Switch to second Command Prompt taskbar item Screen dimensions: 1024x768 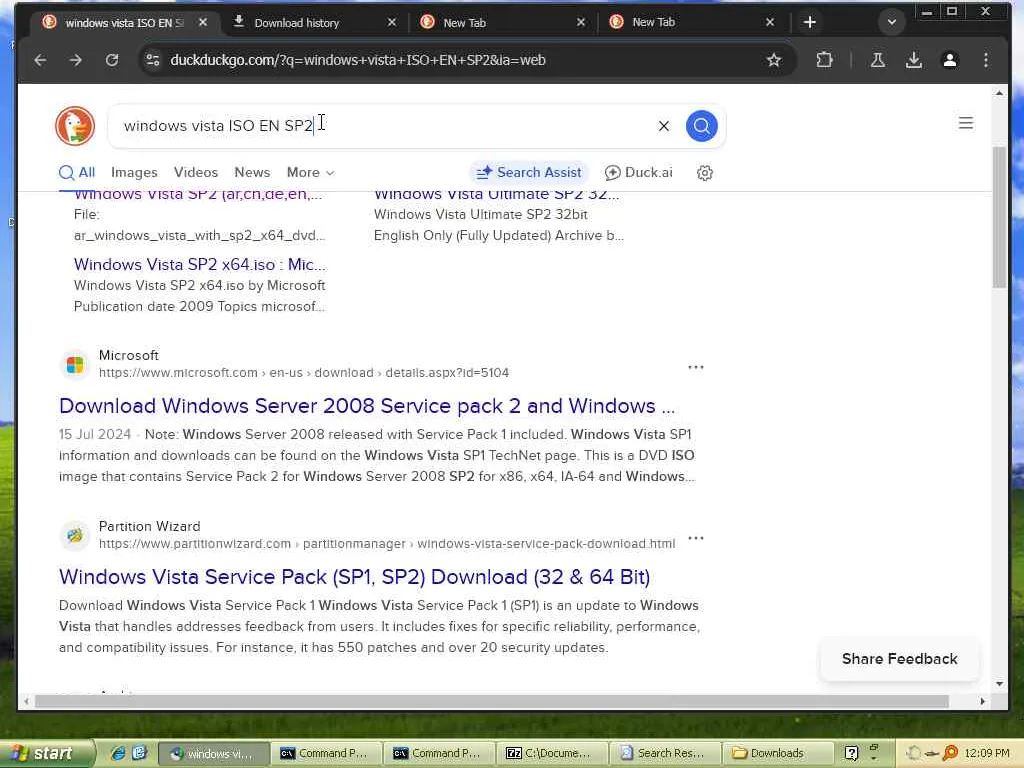point(438,754)
